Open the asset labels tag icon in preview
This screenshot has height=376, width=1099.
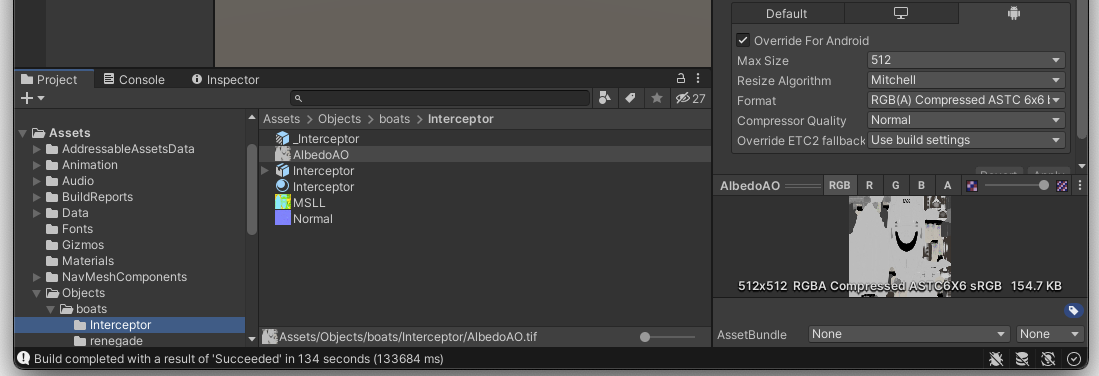point(1072,310)
